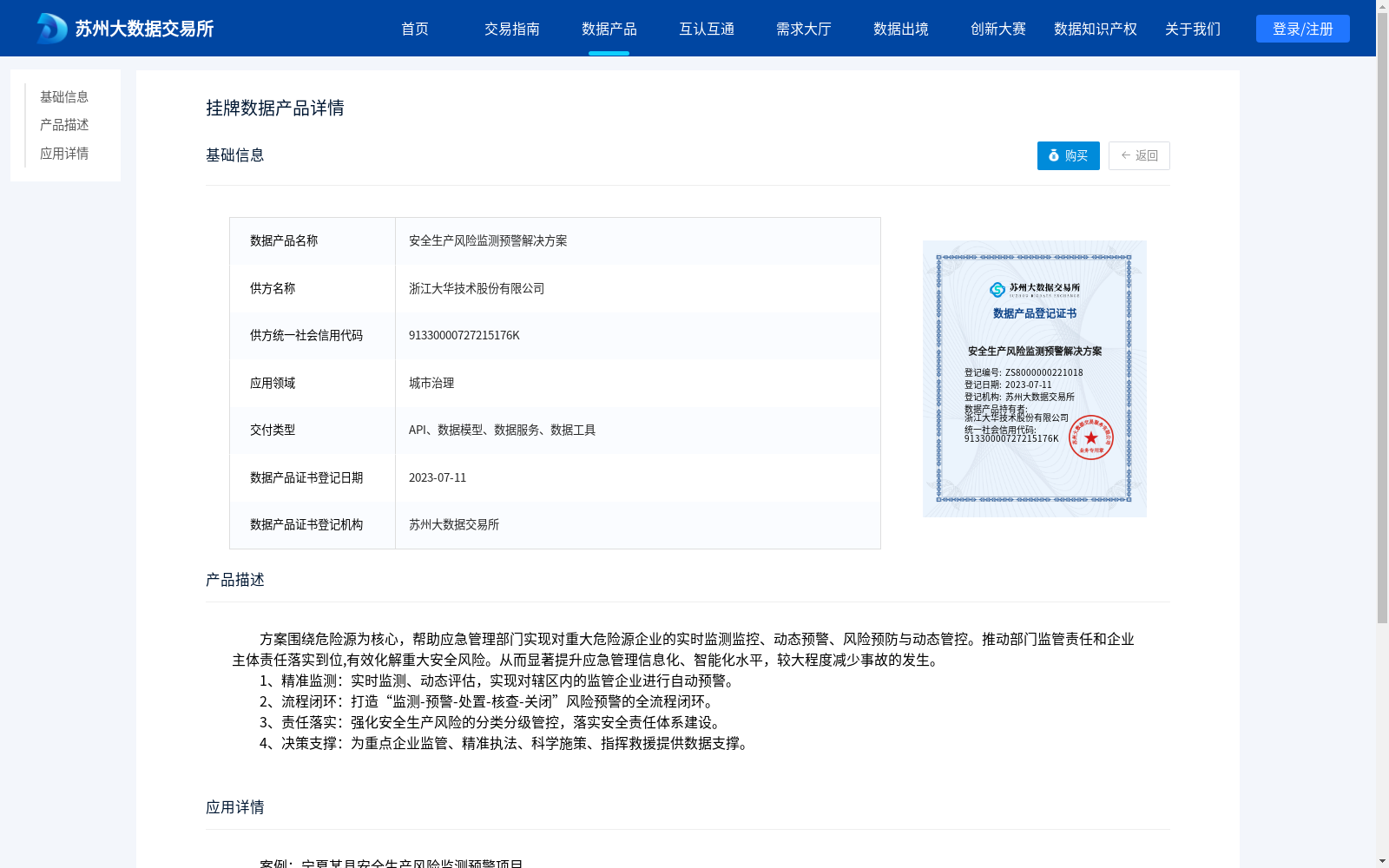Jump to 产品描述 in the sidebar
Image resolution: width=1389 pixels, height=868 pixels.
click(x=64, y=125)
